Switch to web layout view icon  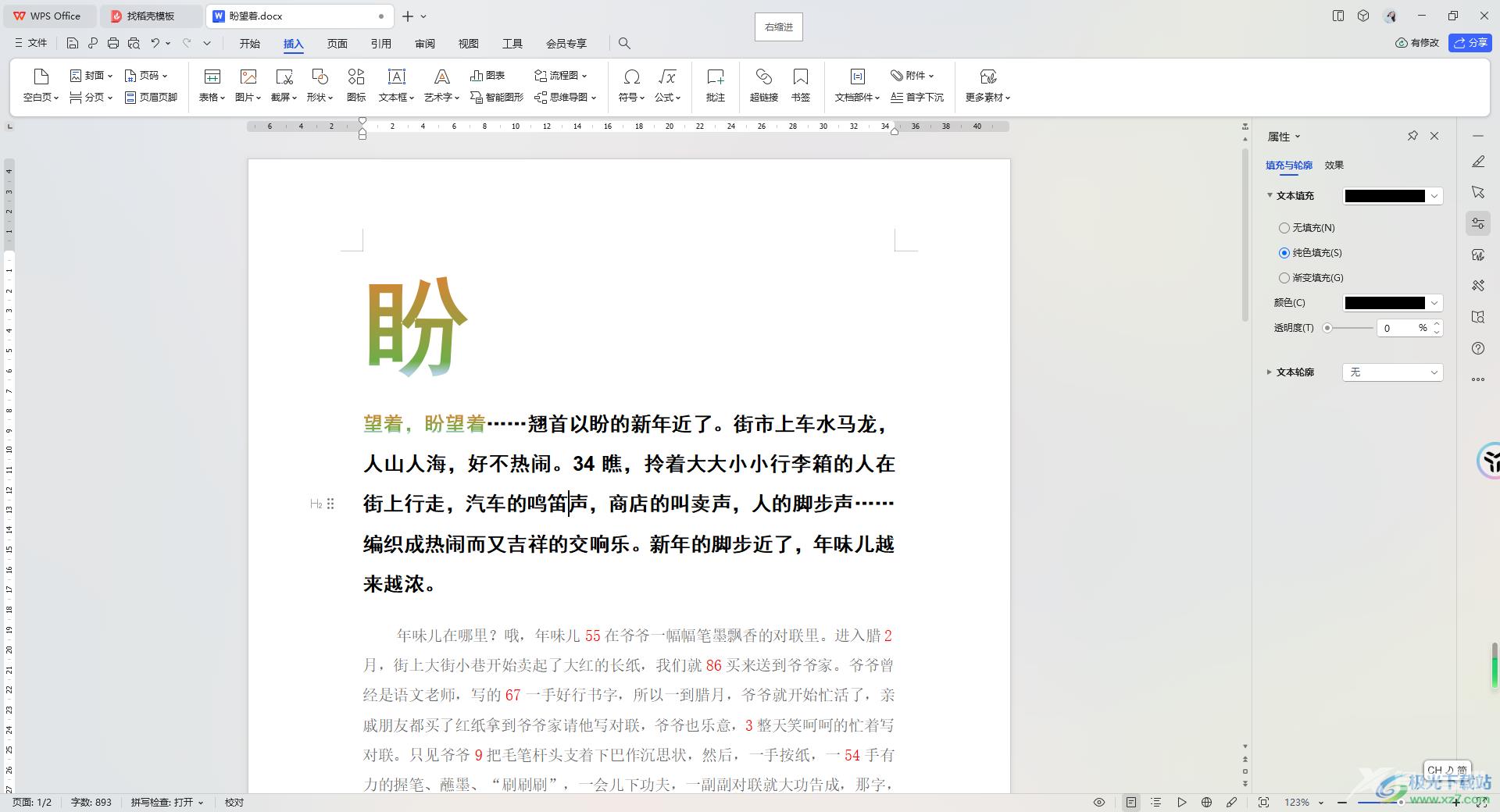1207,802
